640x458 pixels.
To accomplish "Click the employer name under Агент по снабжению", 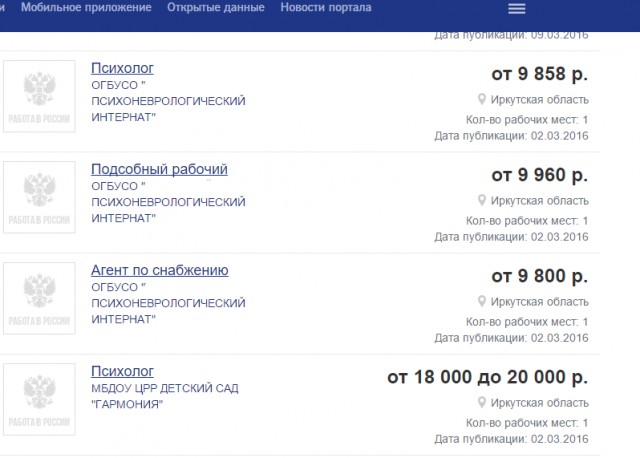I will (x=168, y=303).
